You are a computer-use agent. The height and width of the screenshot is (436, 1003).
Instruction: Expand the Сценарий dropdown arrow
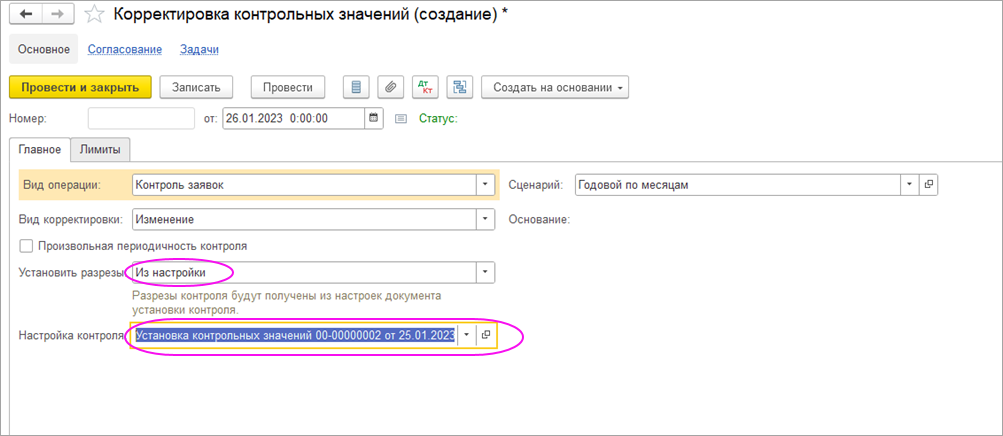click(x=909, y=185)
